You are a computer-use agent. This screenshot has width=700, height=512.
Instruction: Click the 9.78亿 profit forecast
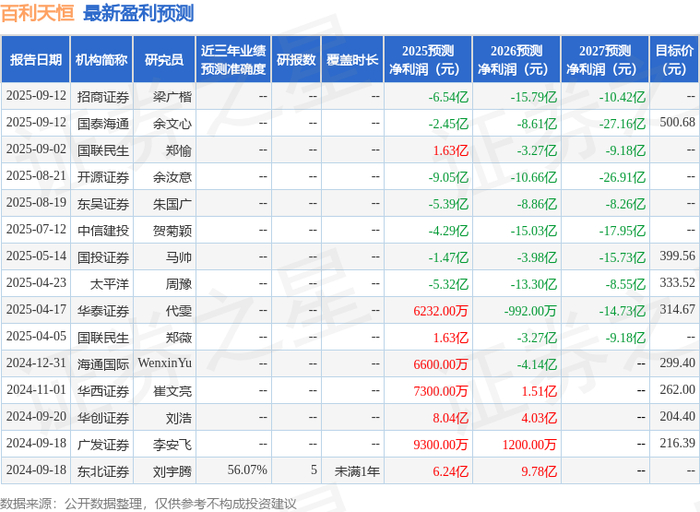(539, 471)
